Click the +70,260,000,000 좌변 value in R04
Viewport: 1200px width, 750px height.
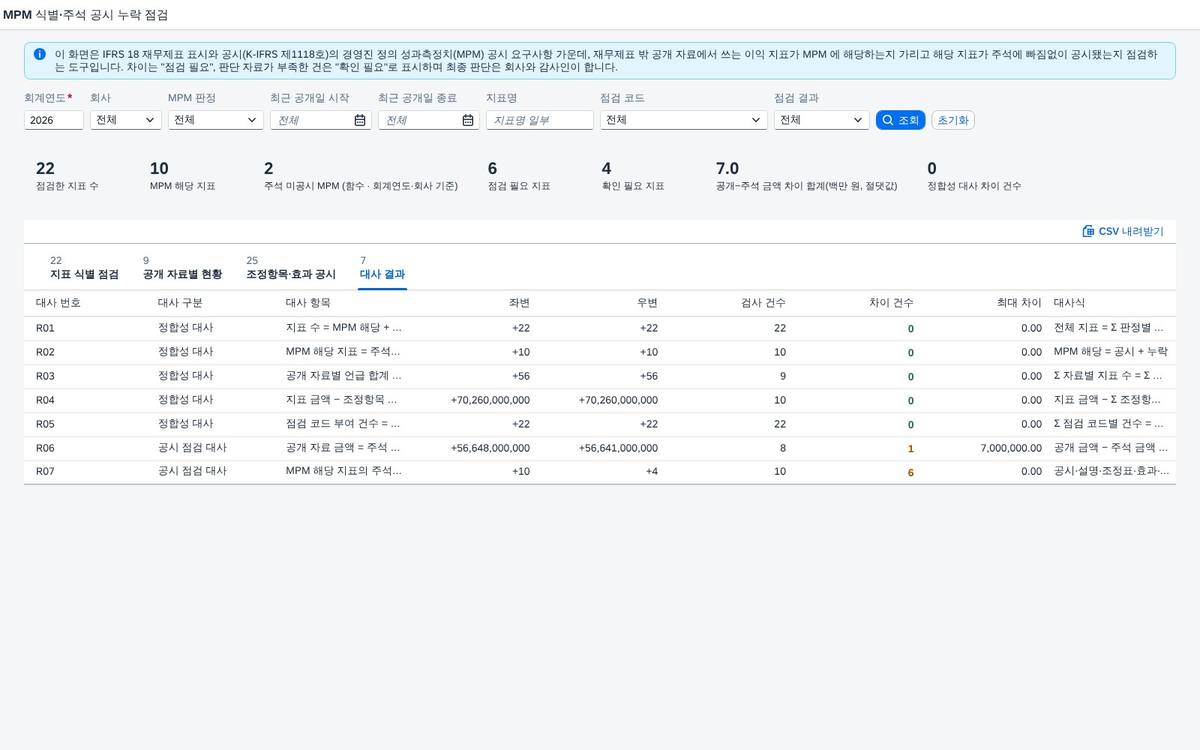(491, 400)
